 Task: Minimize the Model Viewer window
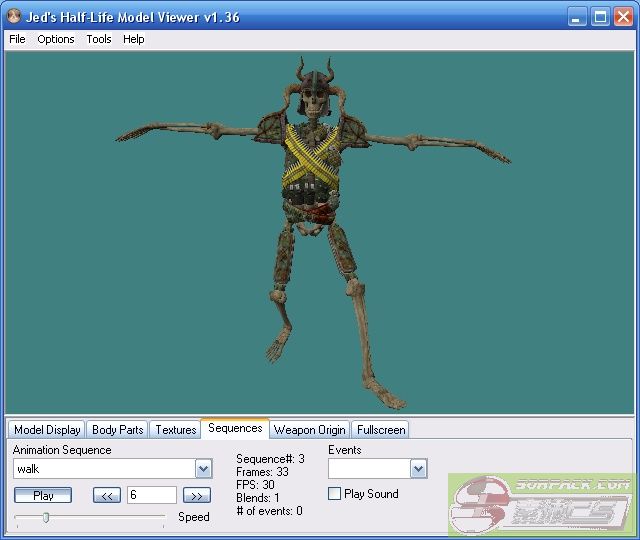pos(578,17)
